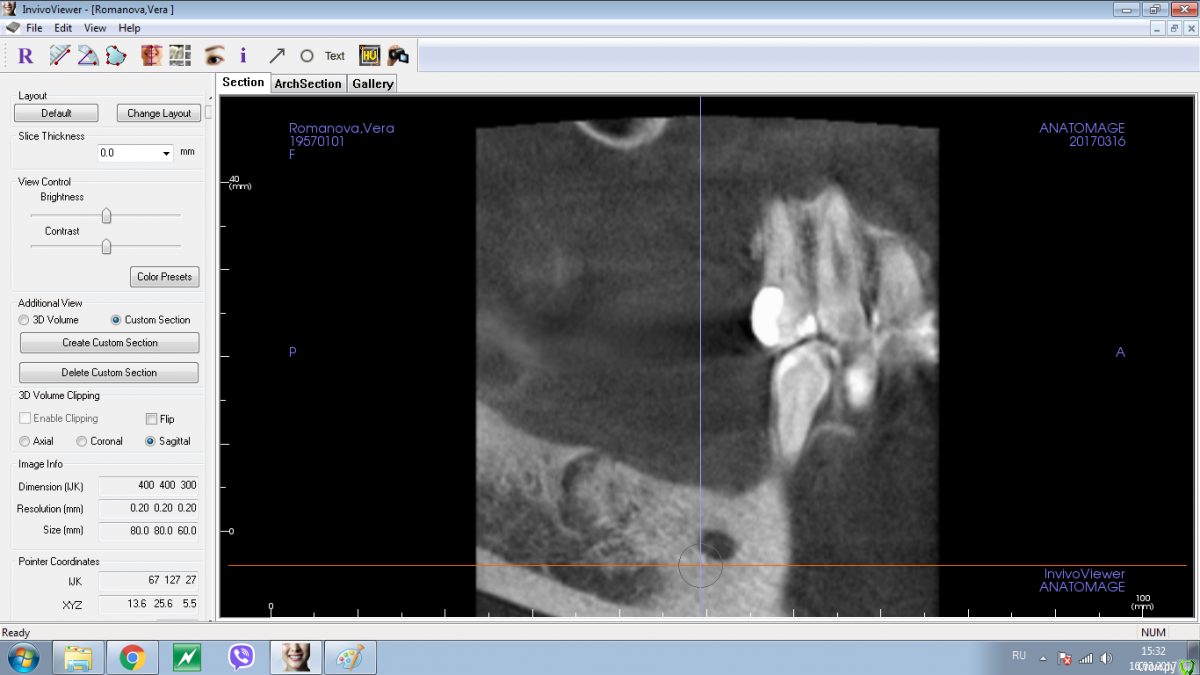The image size is (1200, 675).
Task: Open the Color Presets dialog
Action: coord(164,277)
